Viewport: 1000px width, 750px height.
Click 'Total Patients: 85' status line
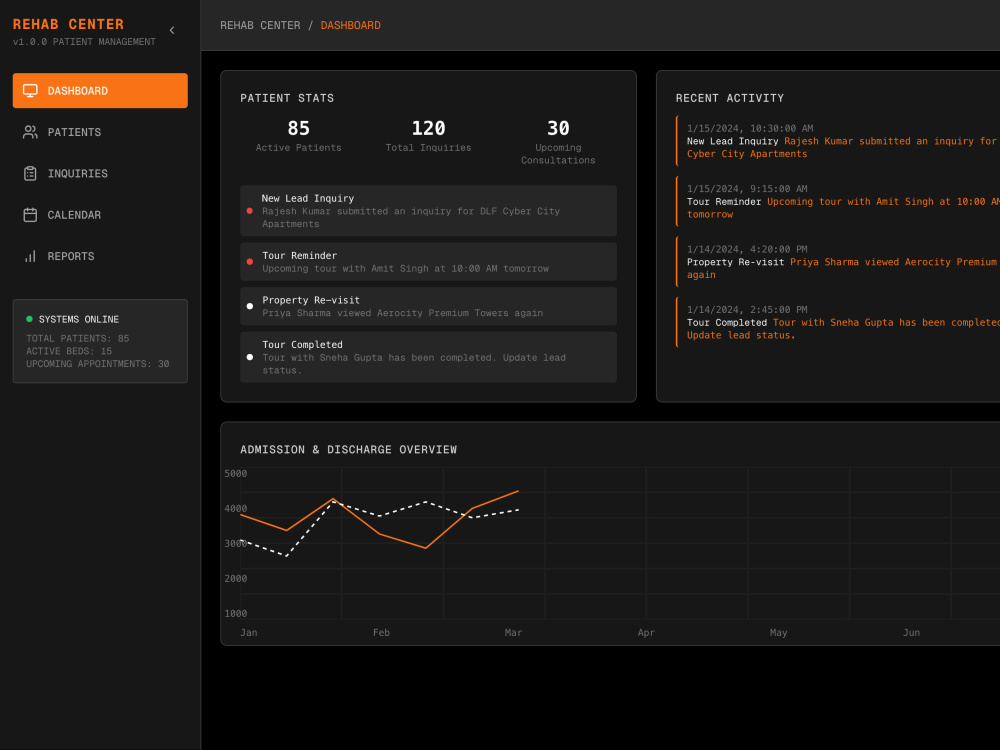click(x=77, y=339)
